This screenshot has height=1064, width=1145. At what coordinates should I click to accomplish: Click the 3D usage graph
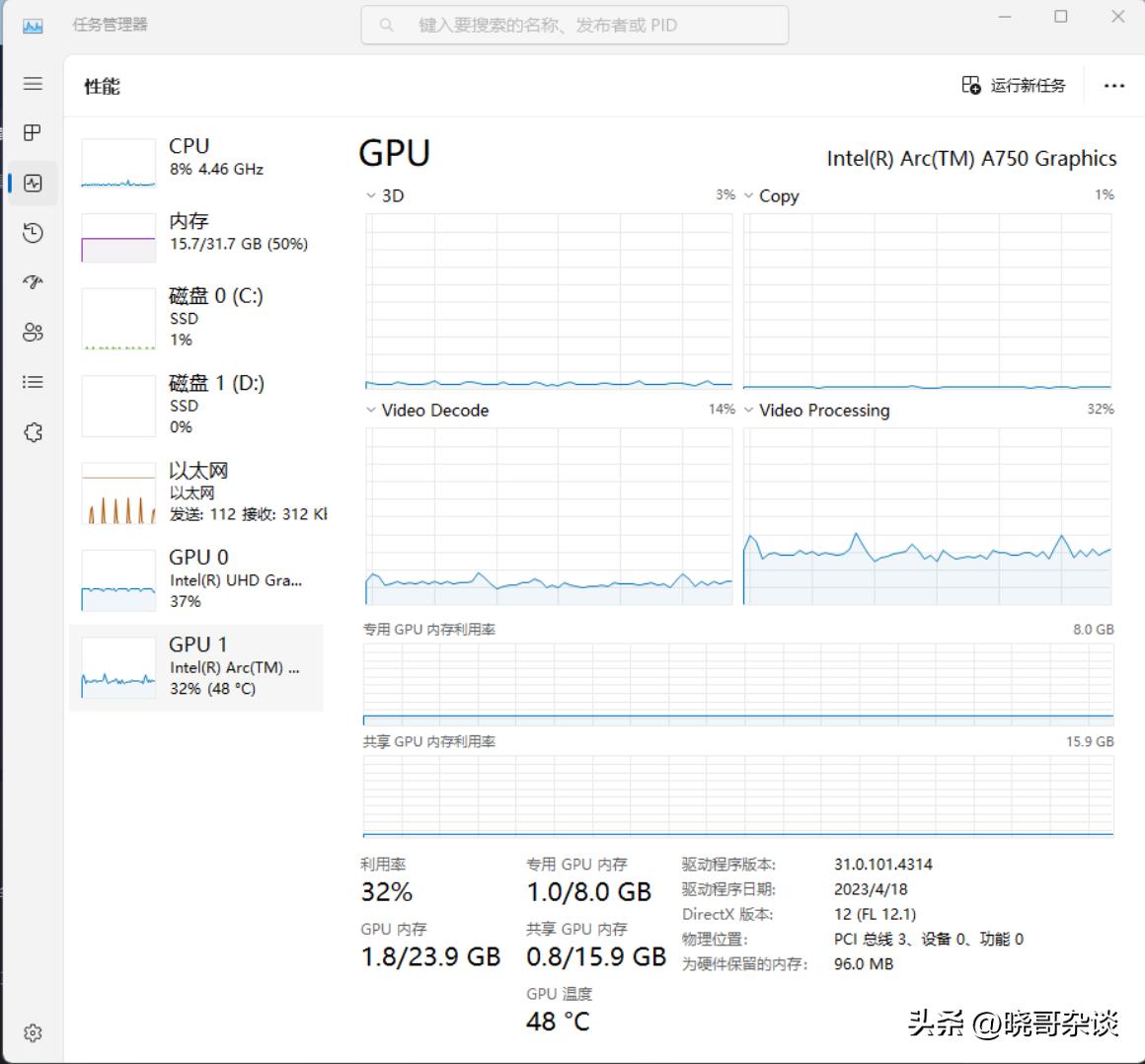pyautogui.click(x=549, y=301)
